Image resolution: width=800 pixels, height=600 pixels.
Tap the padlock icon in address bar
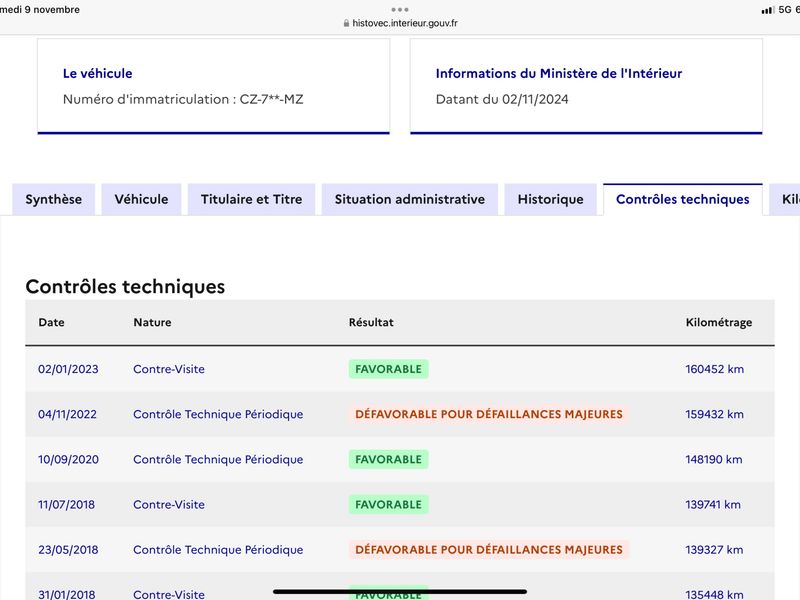346,23
